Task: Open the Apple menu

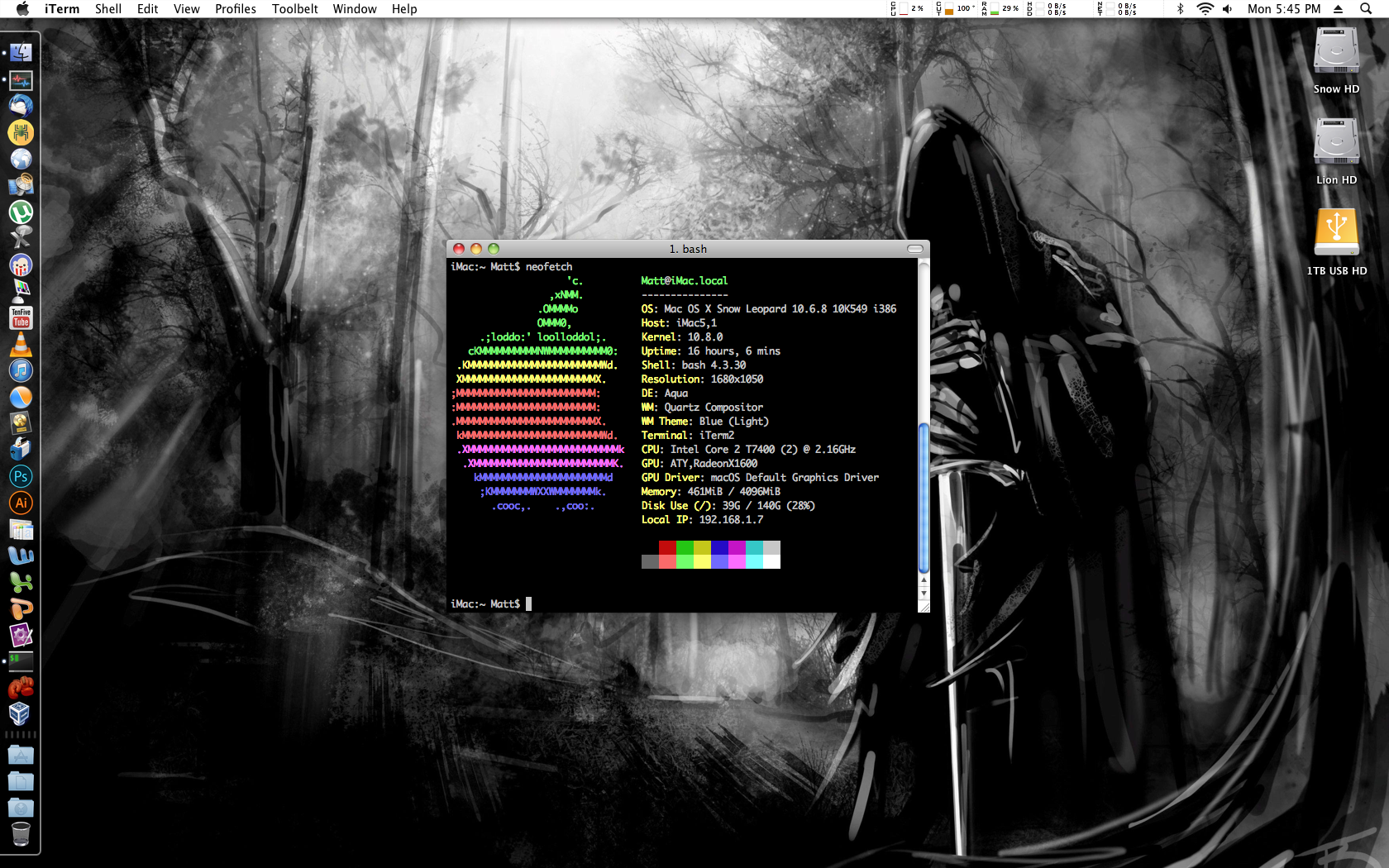Action: pyautogui.click(x=22, y=8)
